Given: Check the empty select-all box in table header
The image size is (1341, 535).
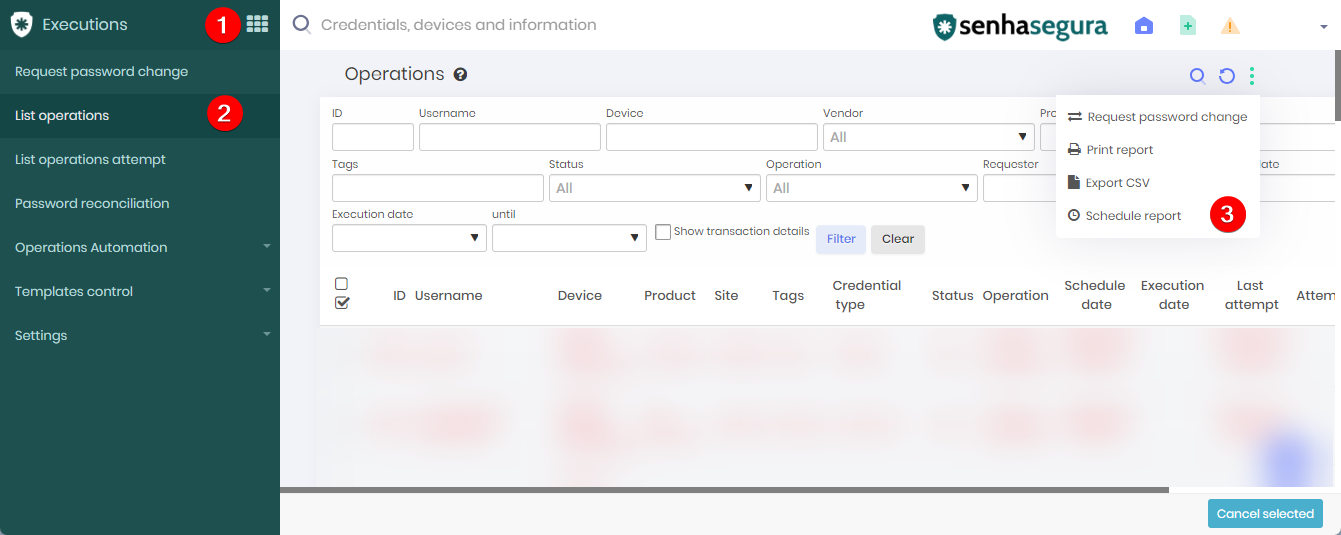Looking at the screenshot, I should point(341,284).
